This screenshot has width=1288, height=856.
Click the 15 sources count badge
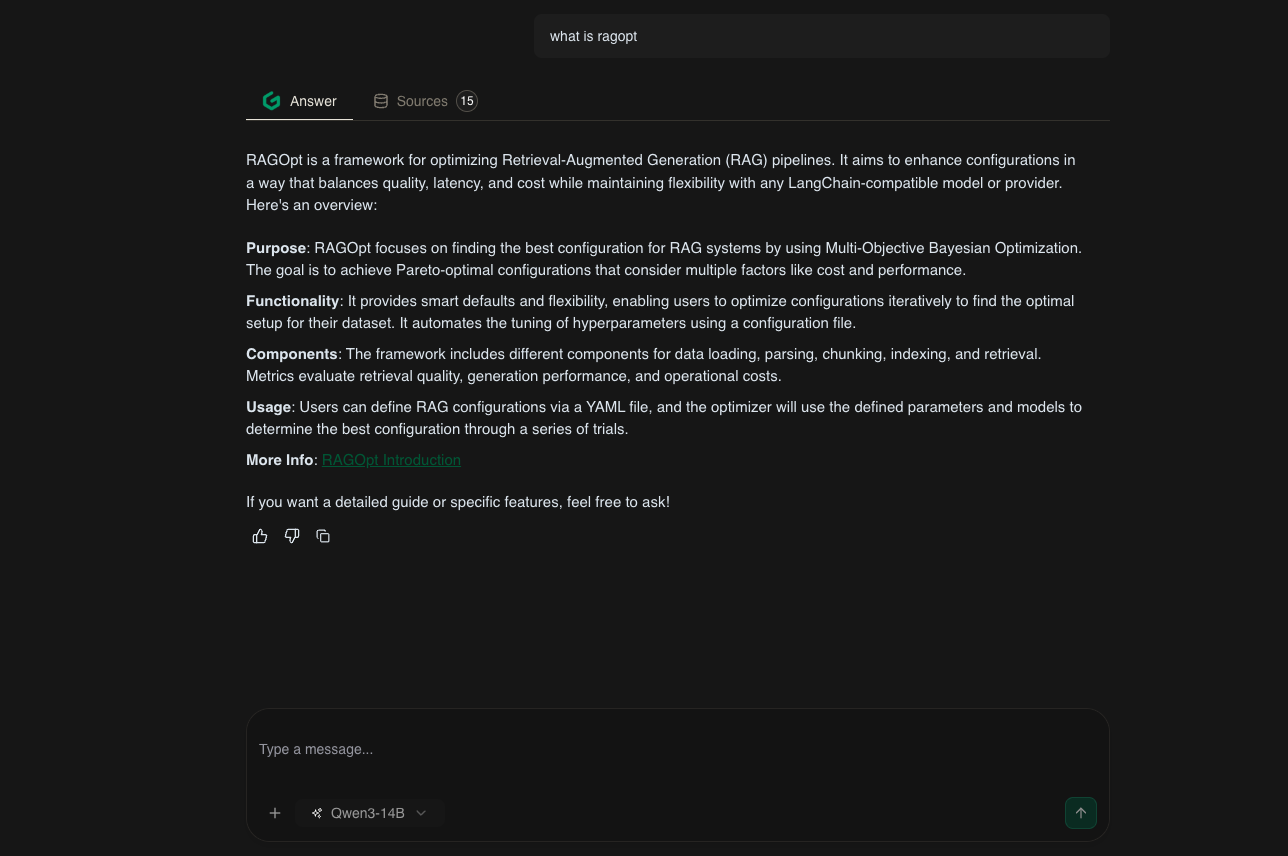467,101
